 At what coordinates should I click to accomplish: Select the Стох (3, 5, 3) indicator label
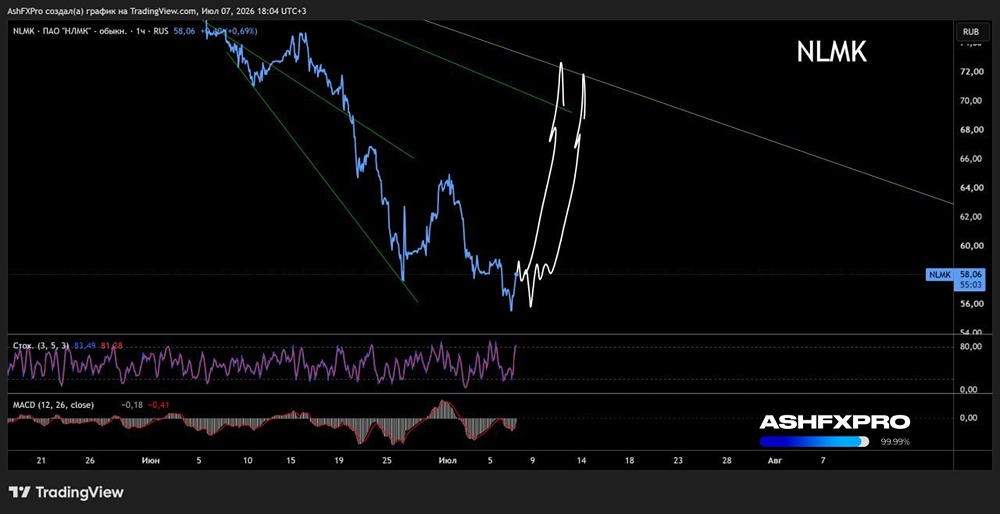click(41, 346)
